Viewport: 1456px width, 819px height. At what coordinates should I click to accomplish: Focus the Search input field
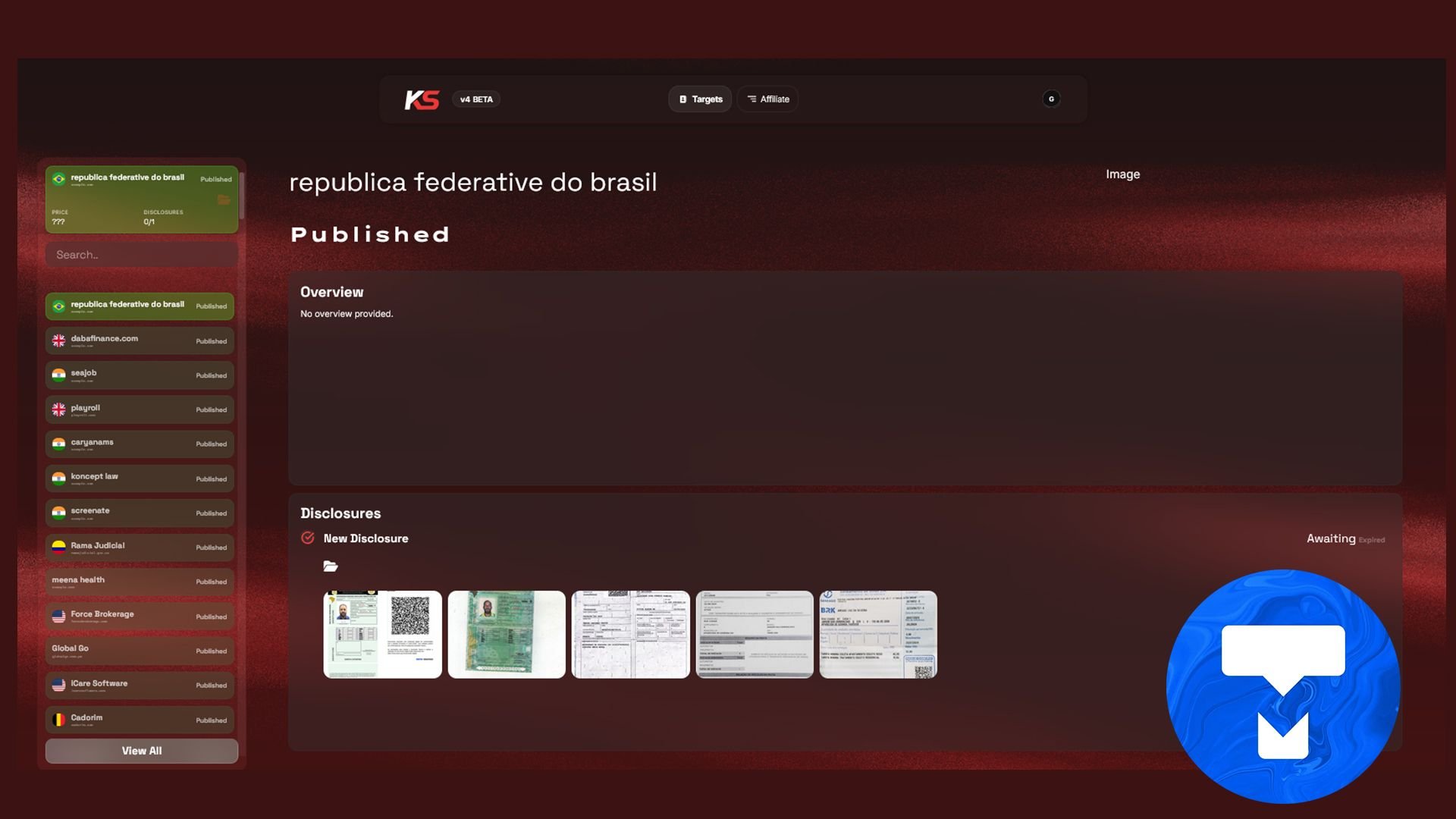click(x=142, y=255)
